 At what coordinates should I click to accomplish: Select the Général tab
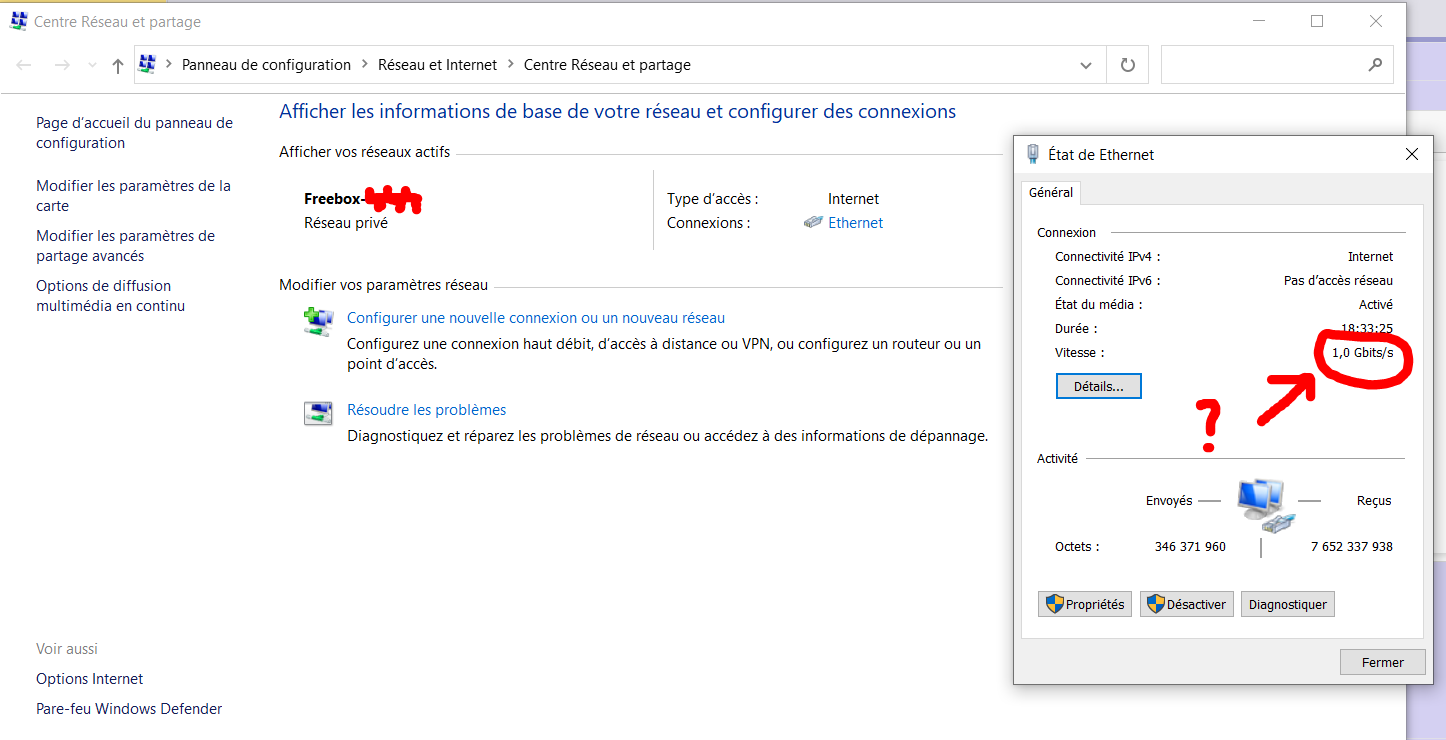1050,192
